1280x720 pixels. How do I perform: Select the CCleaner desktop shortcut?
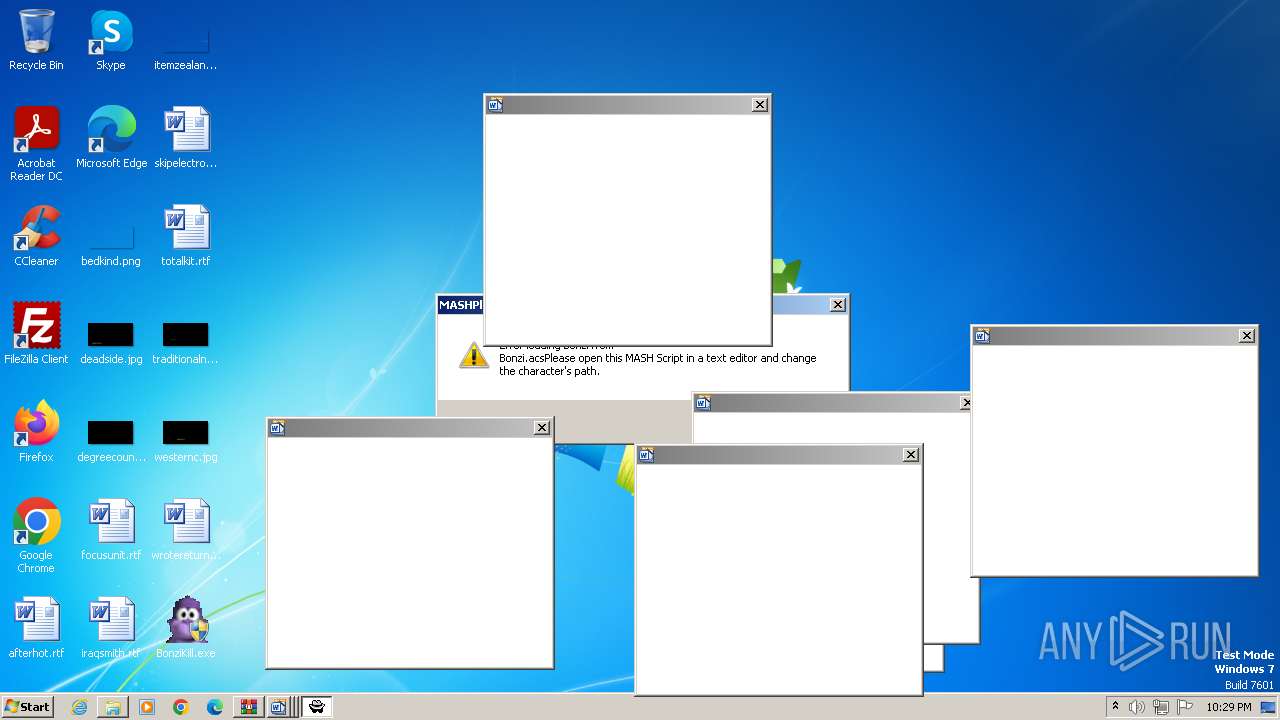coord(36,236)
